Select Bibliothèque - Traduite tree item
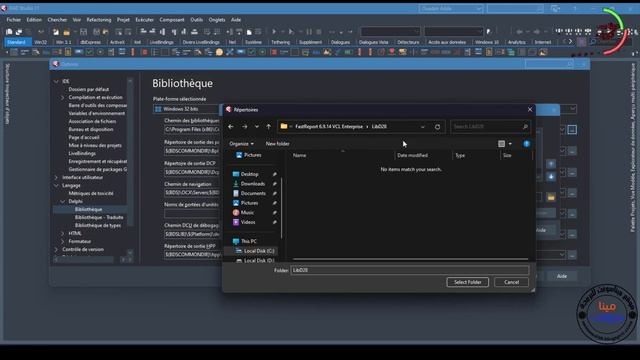The width and height of the screenshot is (640, 360). coord(99,218)
